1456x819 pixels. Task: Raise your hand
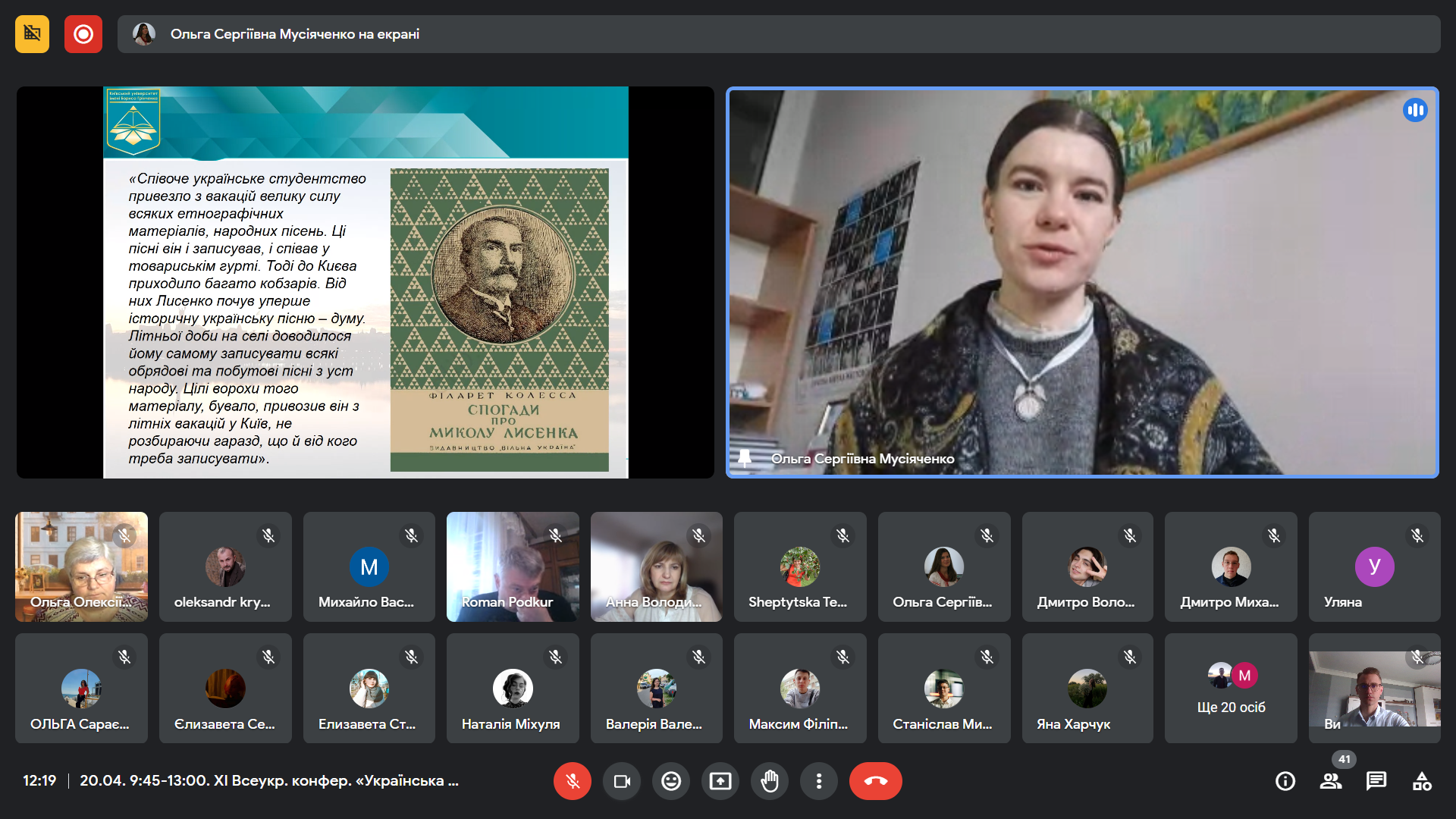coord(769,781)
